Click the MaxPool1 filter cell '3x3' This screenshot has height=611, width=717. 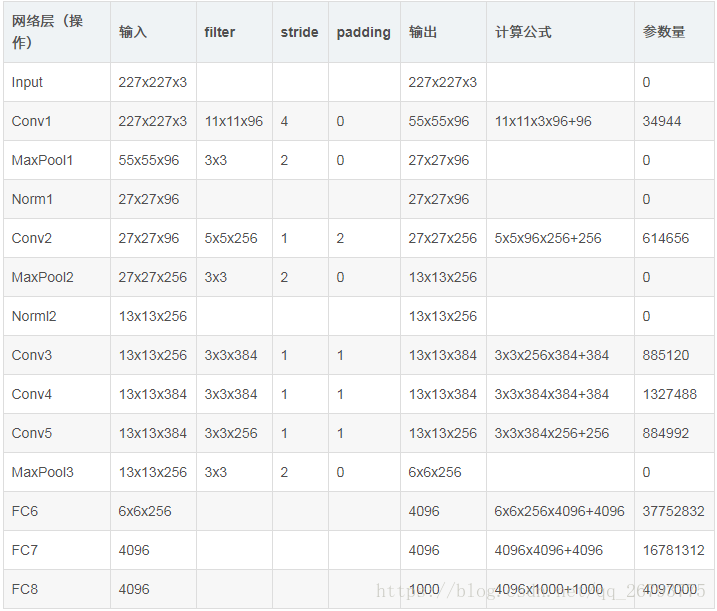click(216, 160)
